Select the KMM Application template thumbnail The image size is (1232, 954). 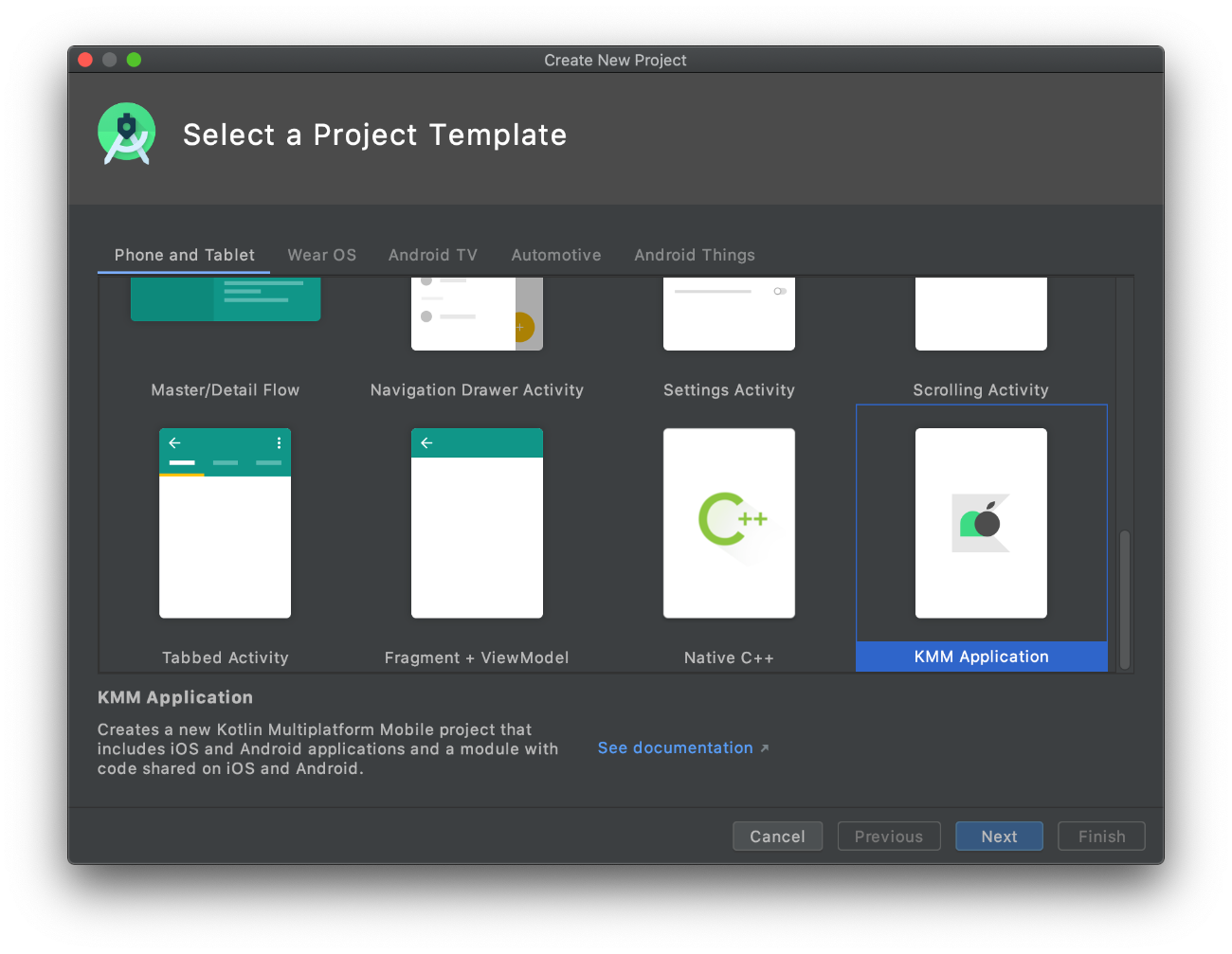(981, 523)
